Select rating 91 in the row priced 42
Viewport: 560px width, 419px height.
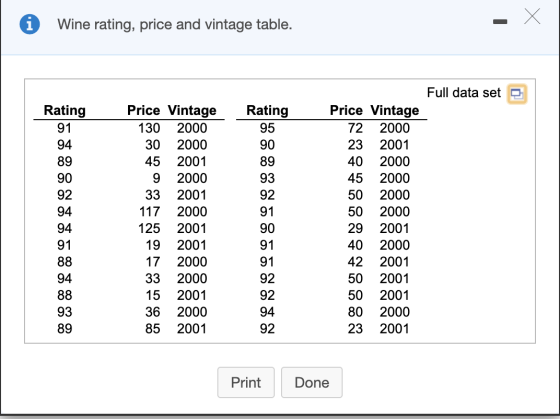pos(267,262)
